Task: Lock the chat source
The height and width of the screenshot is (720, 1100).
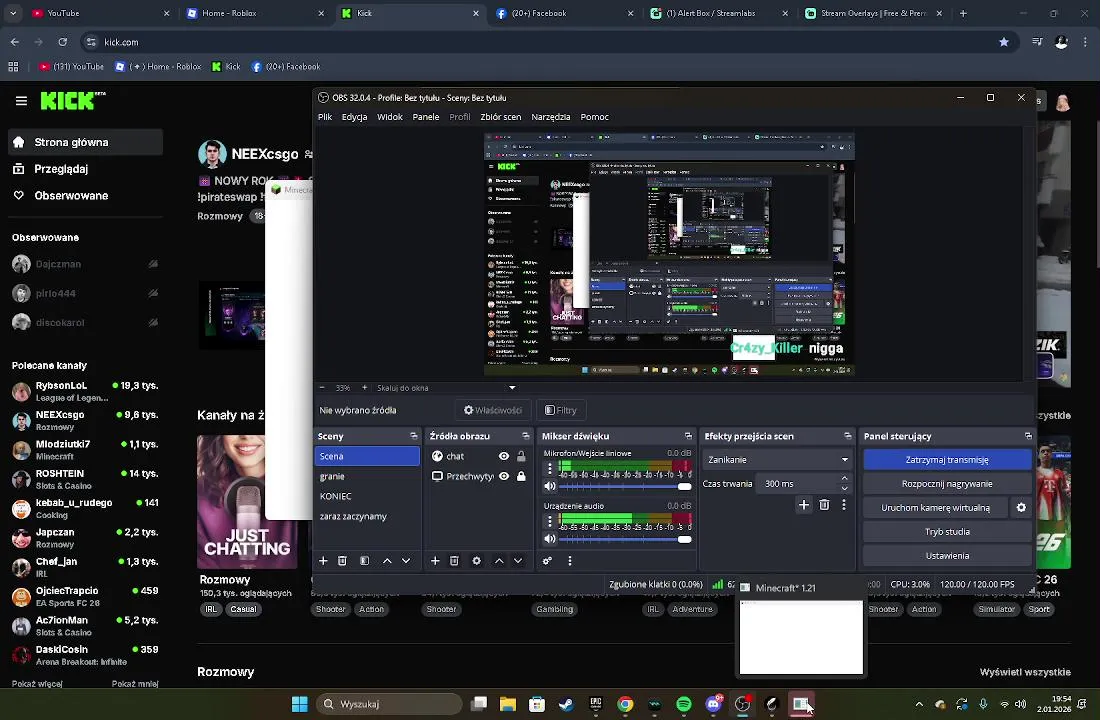Action: pos(521,456)
